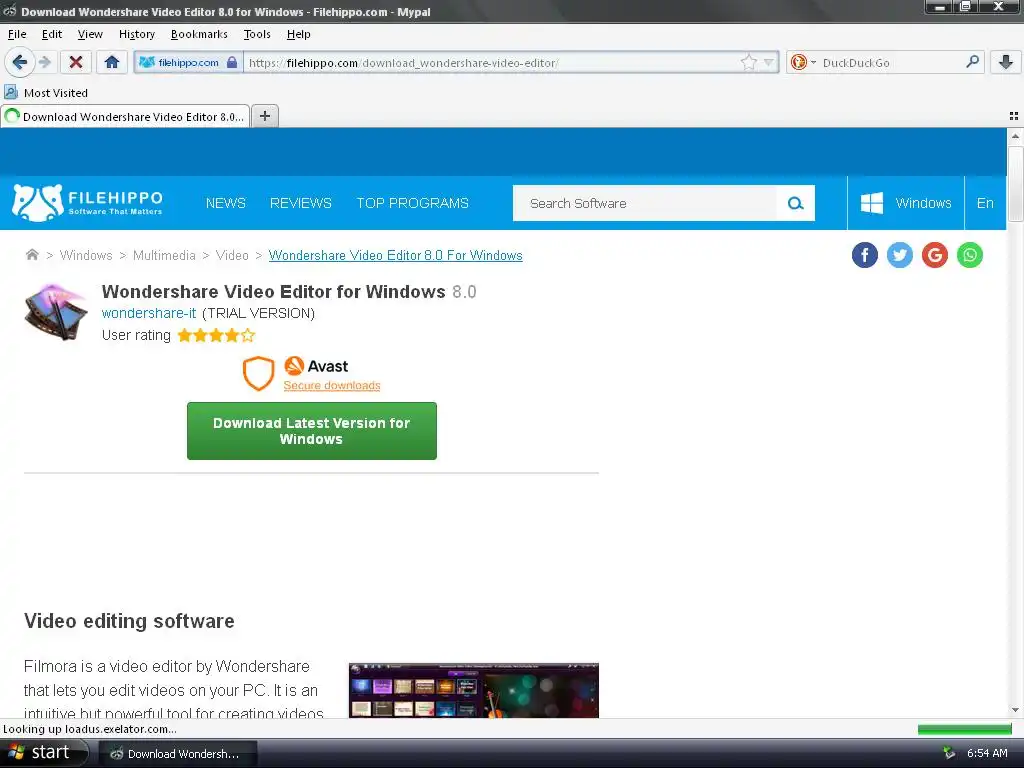The height and width of the screenshot is (768, 1024).
Task: Select the Download Wondershare Video Editor tab
Action: (125, 116)
